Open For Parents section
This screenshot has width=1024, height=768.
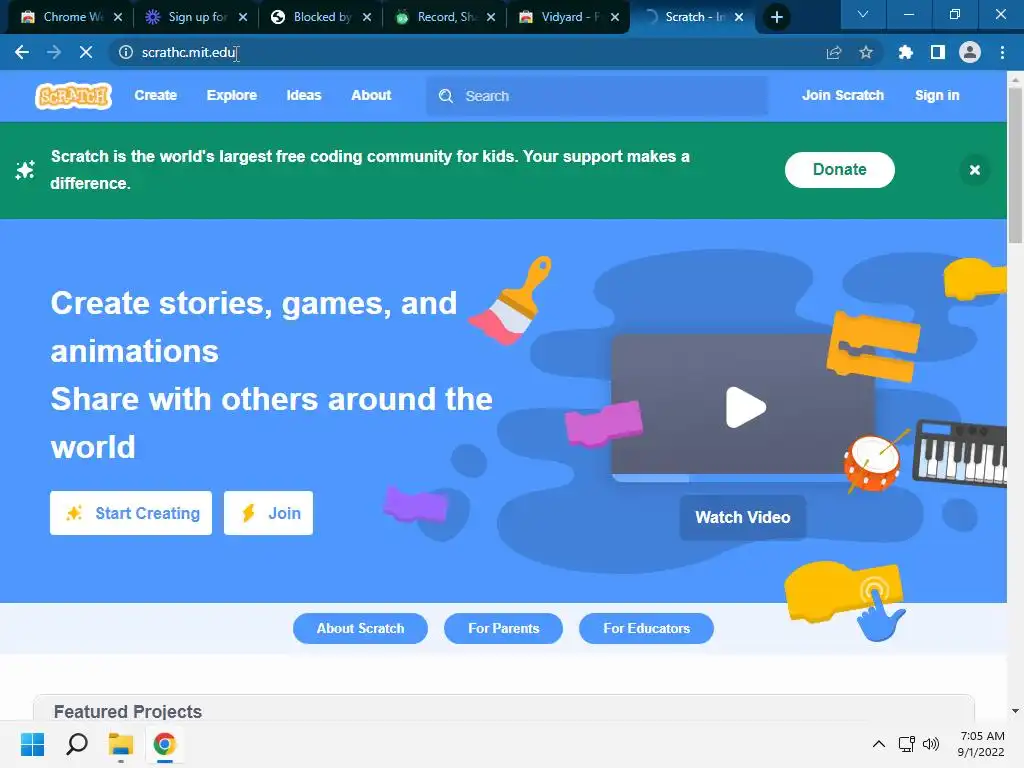coord(504,628)
